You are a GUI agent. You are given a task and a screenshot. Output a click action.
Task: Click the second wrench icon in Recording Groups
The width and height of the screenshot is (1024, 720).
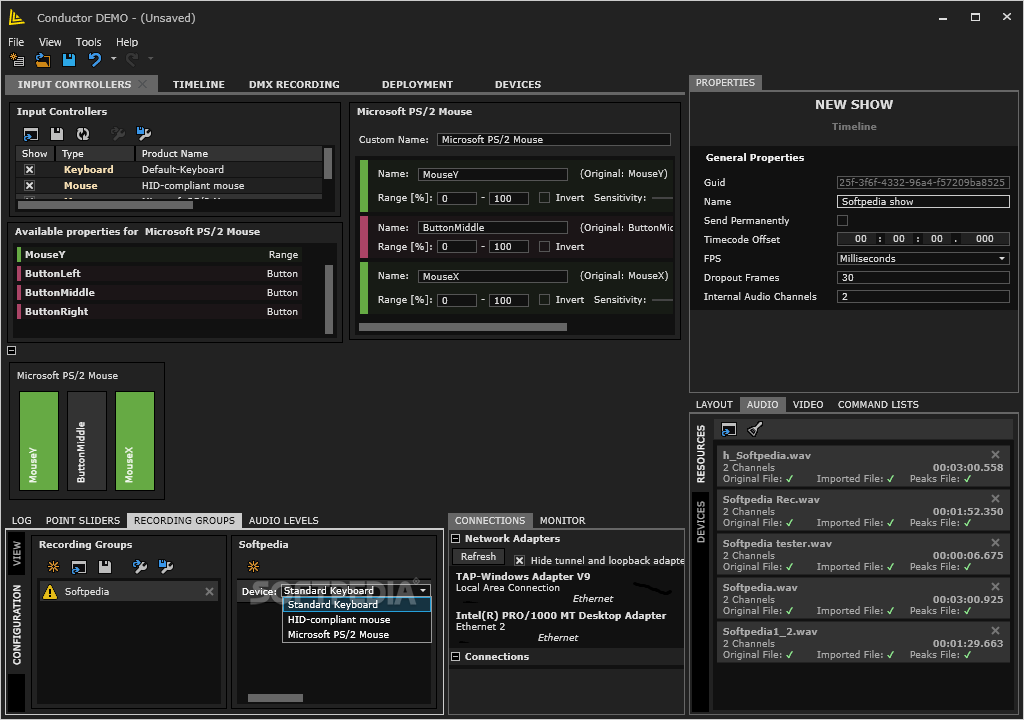[165, 566]
